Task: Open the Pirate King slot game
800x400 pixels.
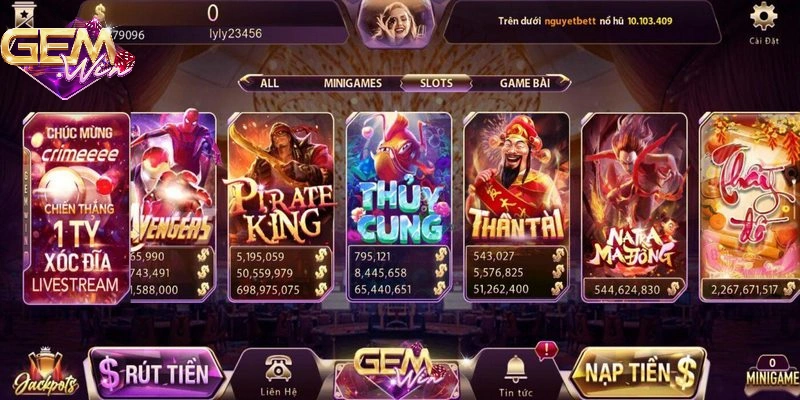Action: [x=281, y=207]
